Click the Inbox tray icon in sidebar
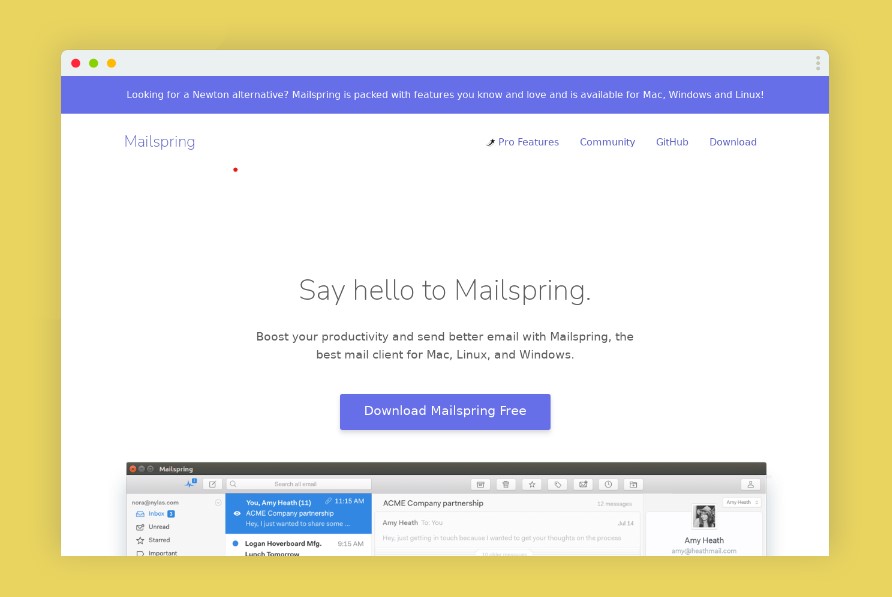The height and width of the screenshot is (597, 892). (140, 514)
